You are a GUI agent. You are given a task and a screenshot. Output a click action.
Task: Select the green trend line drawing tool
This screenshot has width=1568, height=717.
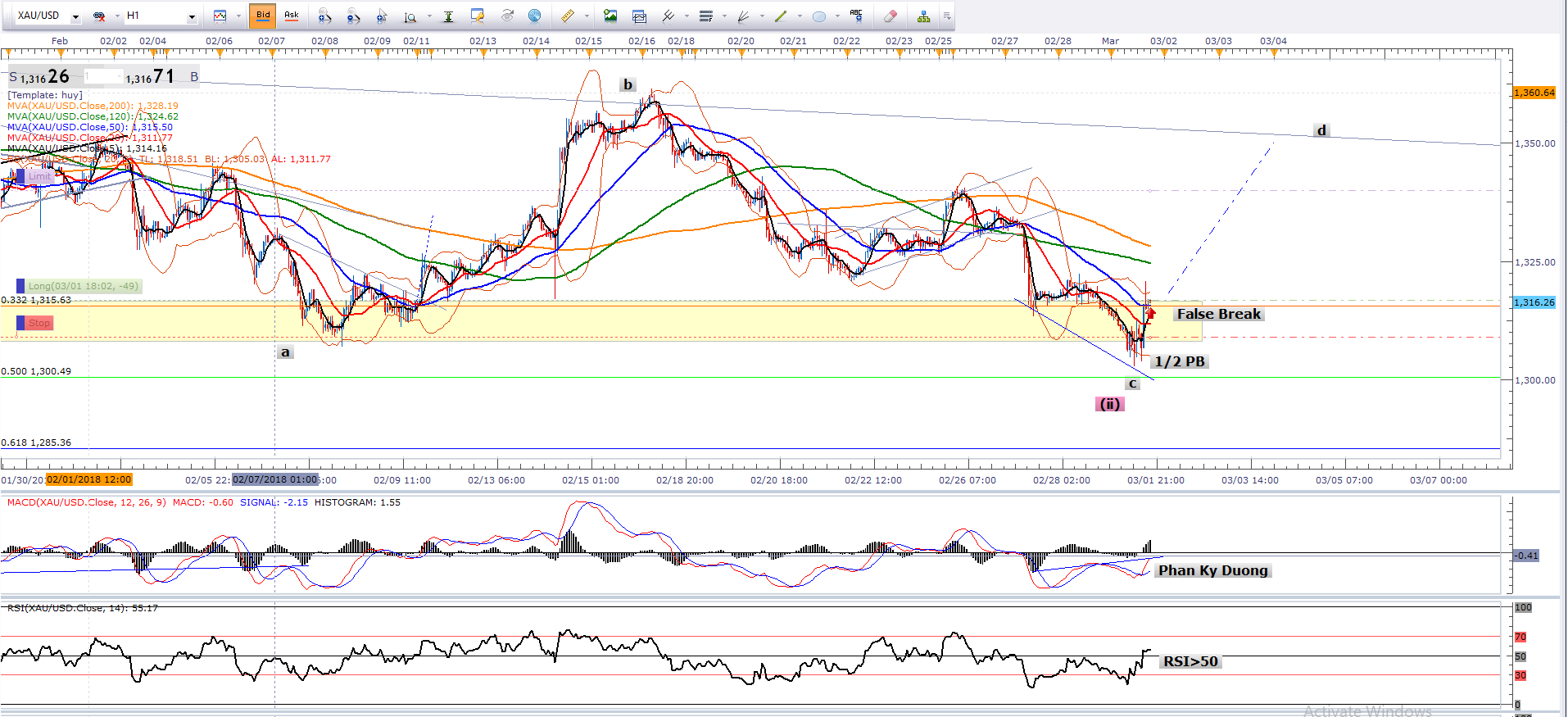(781, 16)
